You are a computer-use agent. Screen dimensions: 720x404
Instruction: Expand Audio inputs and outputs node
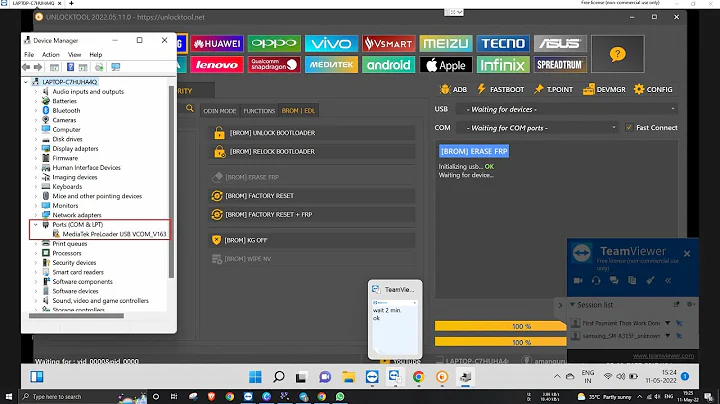pos(36,91)
